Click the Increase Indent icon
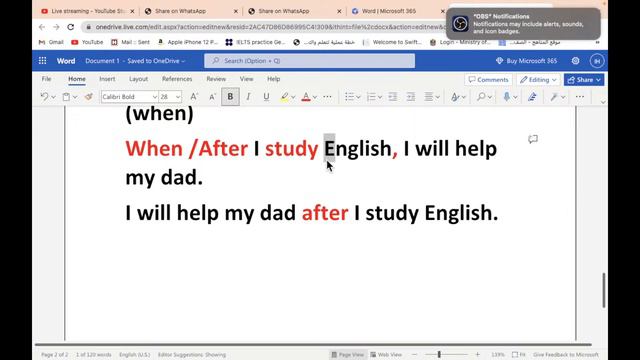This screenshot has height=360, width=640. click(x=411, y=97)
